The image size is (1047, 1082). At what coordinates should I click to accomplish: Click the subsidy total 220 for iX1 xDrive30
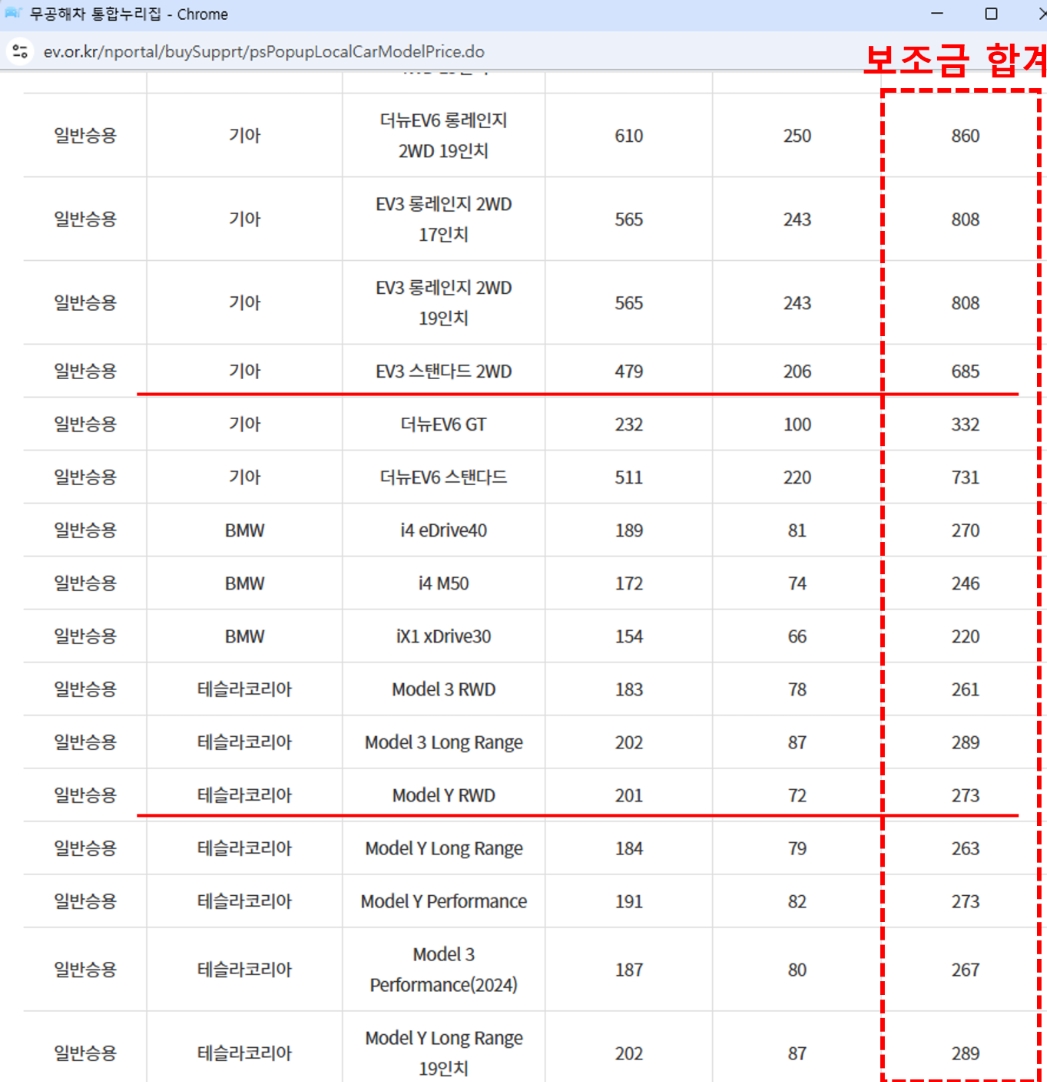(x=965, y=636)
